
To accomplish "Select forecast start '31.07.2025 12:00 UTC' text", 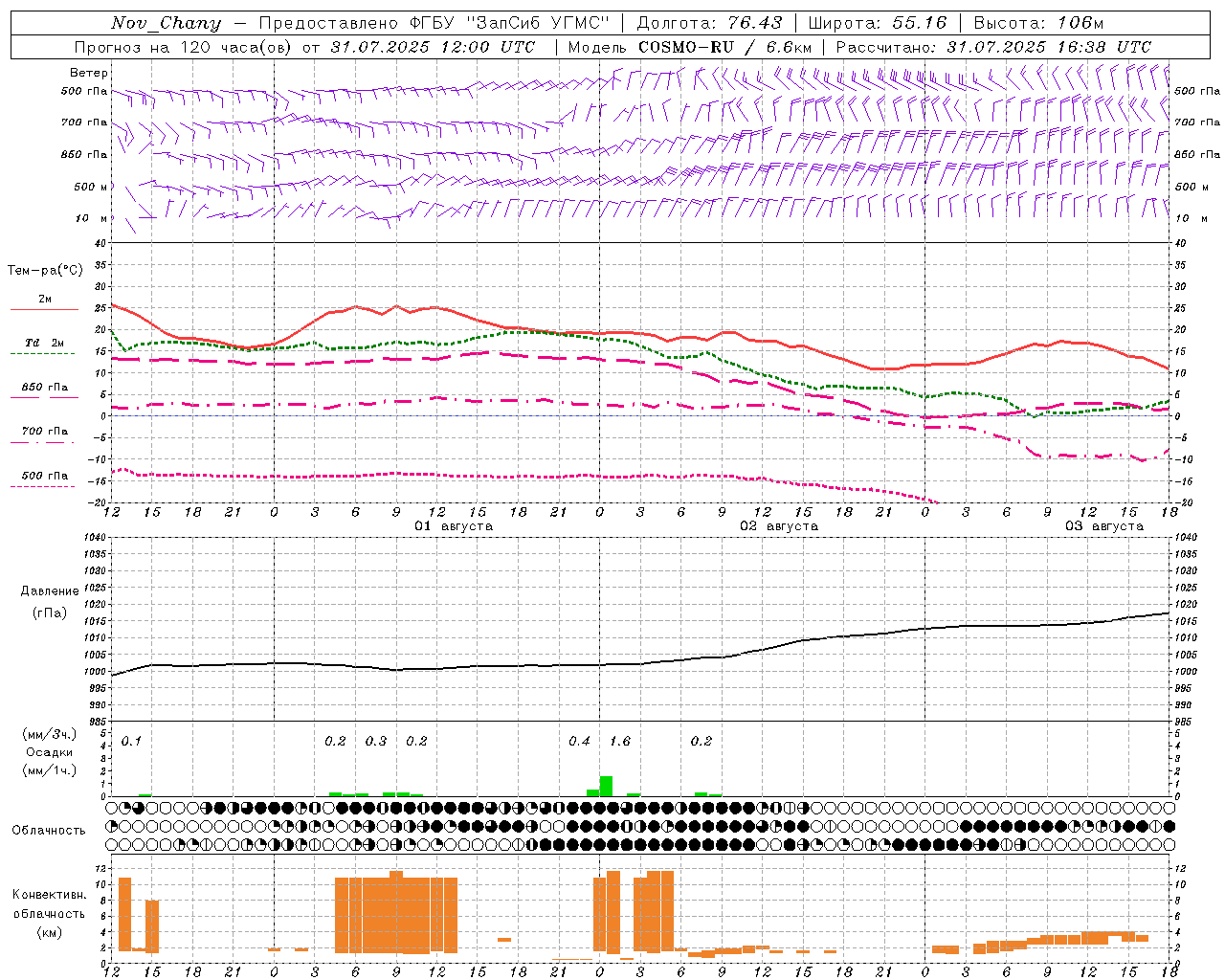I will 433,47.
